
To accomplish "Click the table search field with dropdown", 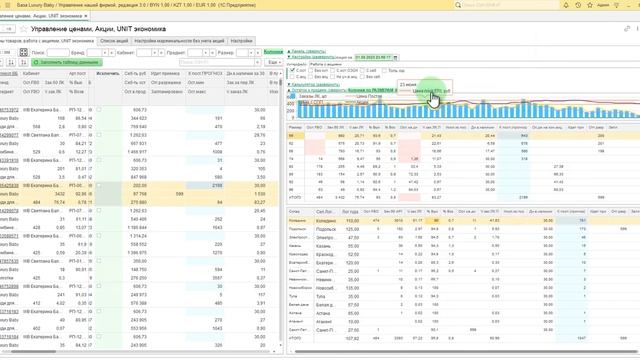I will click(x=220, y=62).
